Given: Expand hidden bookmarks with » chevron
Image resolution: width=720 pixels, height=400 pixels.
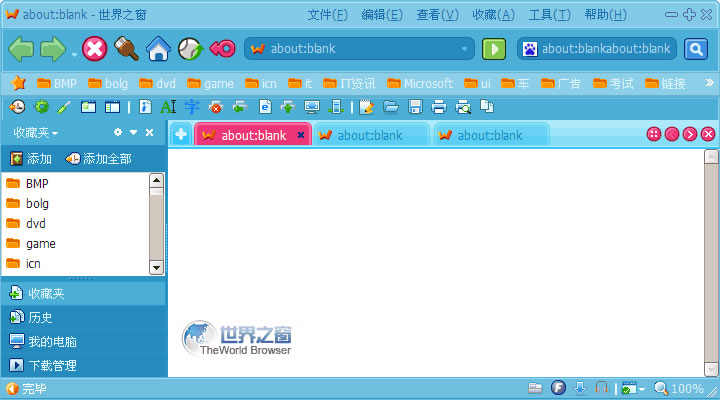Looking at the screenshot, I should click(x=709, y=83).
